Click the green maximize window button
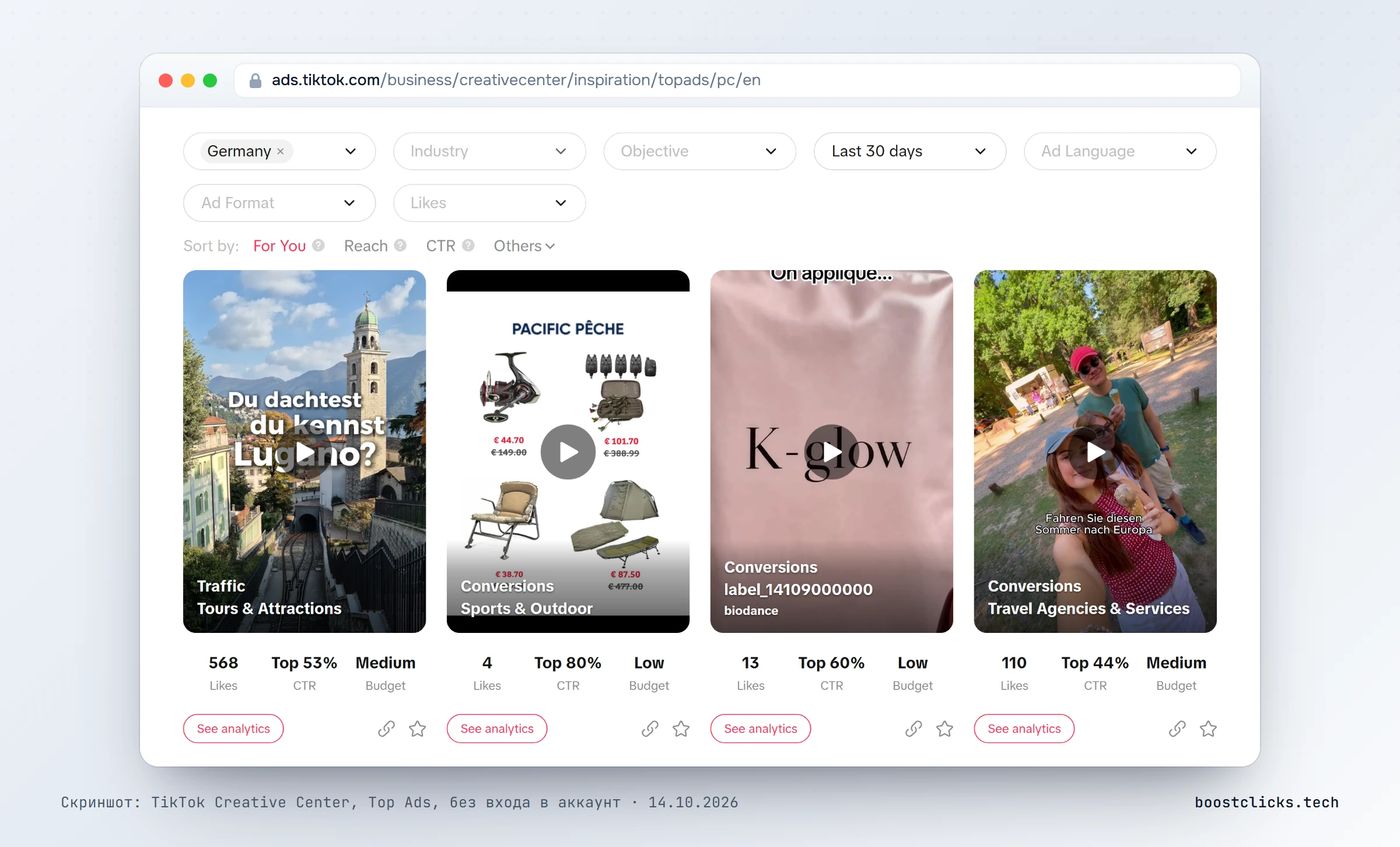Viewport: 1400px width, 847px height. tap(210, 80)
